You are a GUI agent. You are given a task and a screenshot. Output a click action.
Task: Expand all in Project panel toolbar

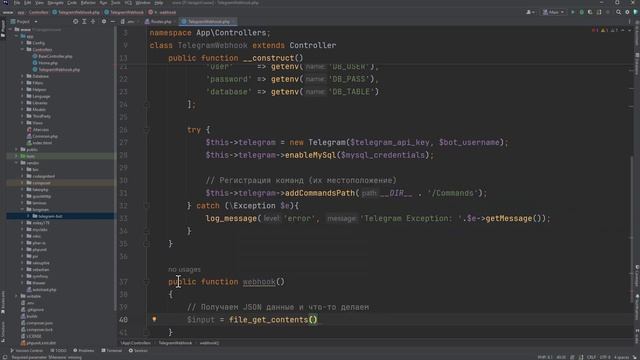tap(84, 21)
